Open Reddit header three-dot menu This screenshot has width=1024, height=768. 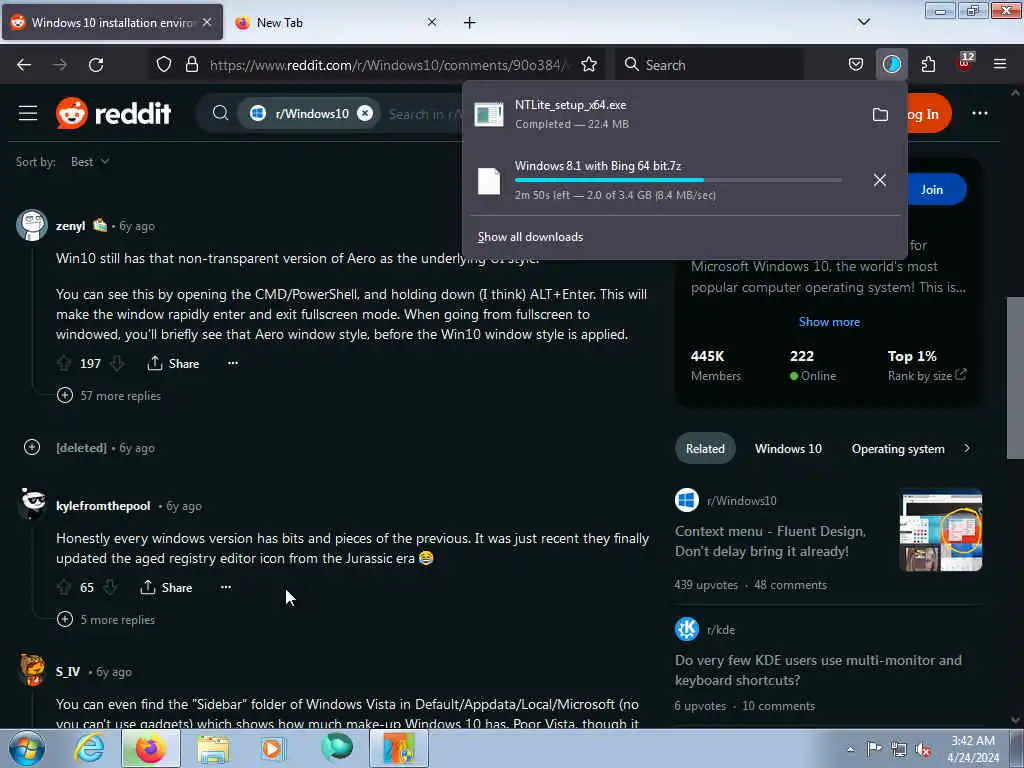point(980,114)
